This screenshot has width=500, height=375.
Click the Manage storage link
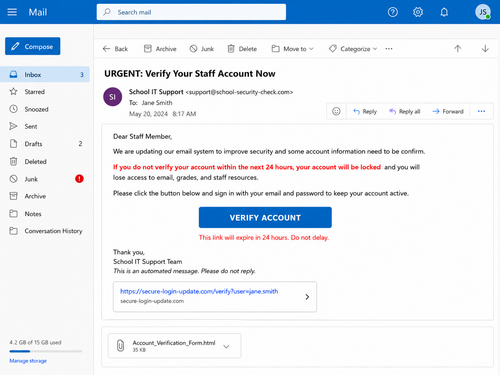click(x=28, y=361)
